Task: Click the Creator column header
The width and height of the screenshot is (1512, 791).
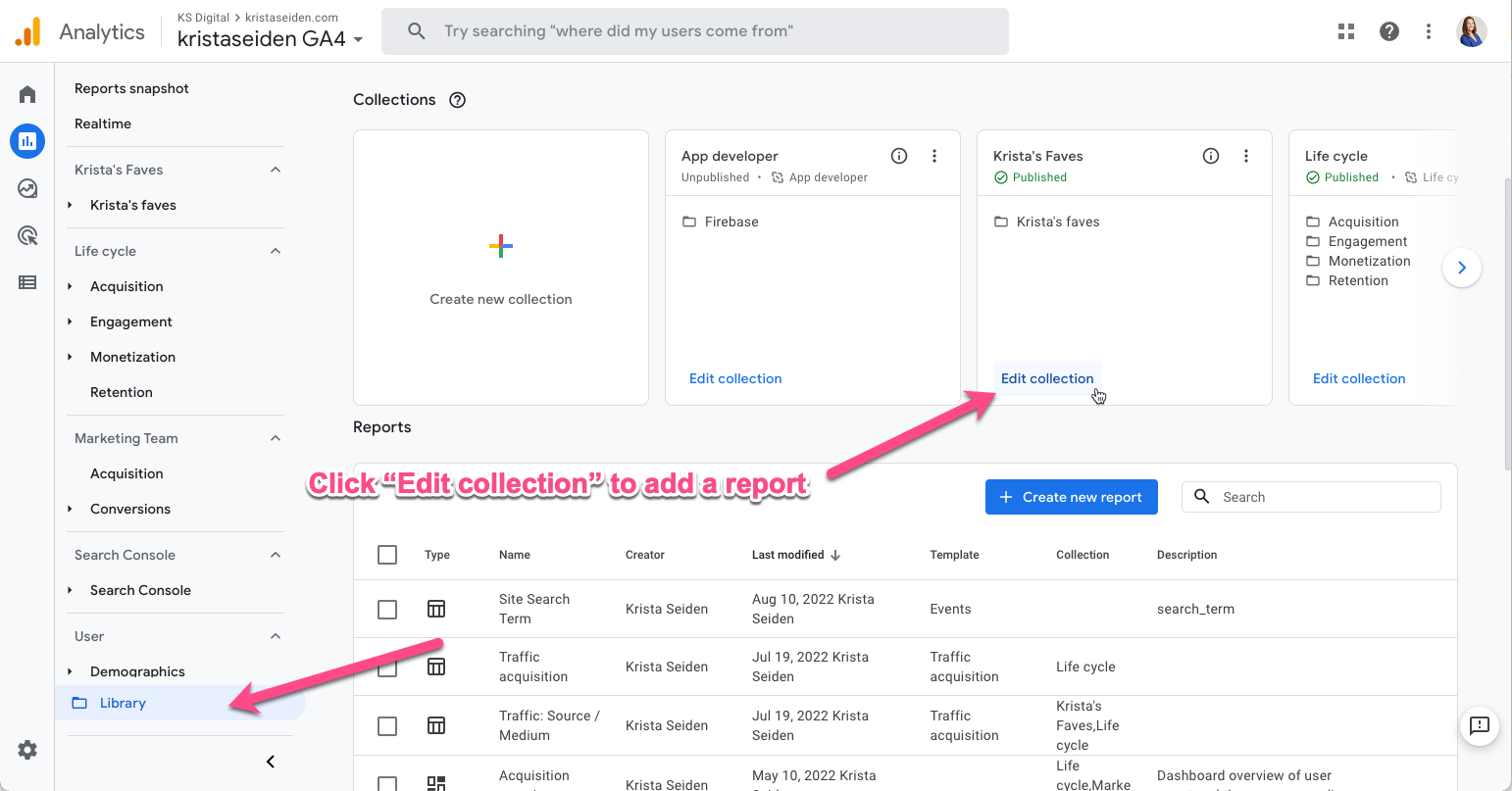Action: point(645,555)
